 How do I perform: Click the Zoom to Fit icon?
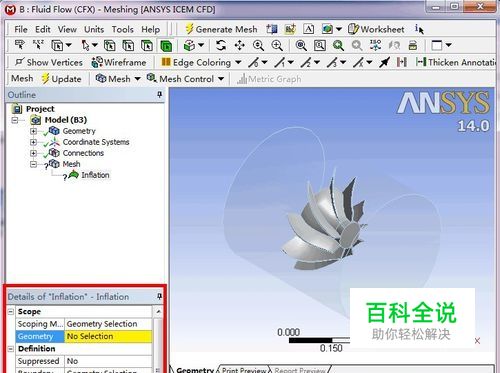[301, 45]
